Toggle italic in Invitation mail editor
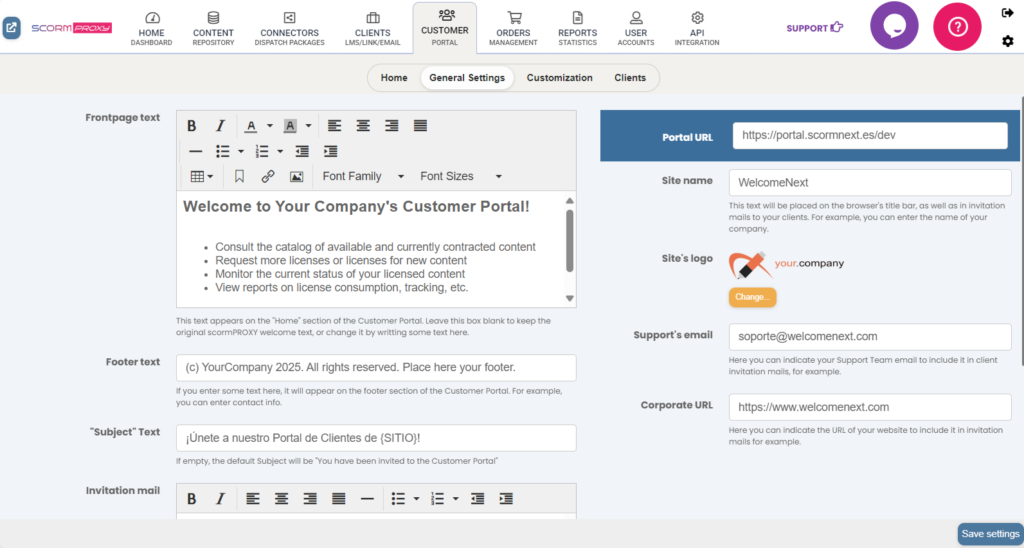This screenshot has width=1024, height=548. [x=221, y=499]
